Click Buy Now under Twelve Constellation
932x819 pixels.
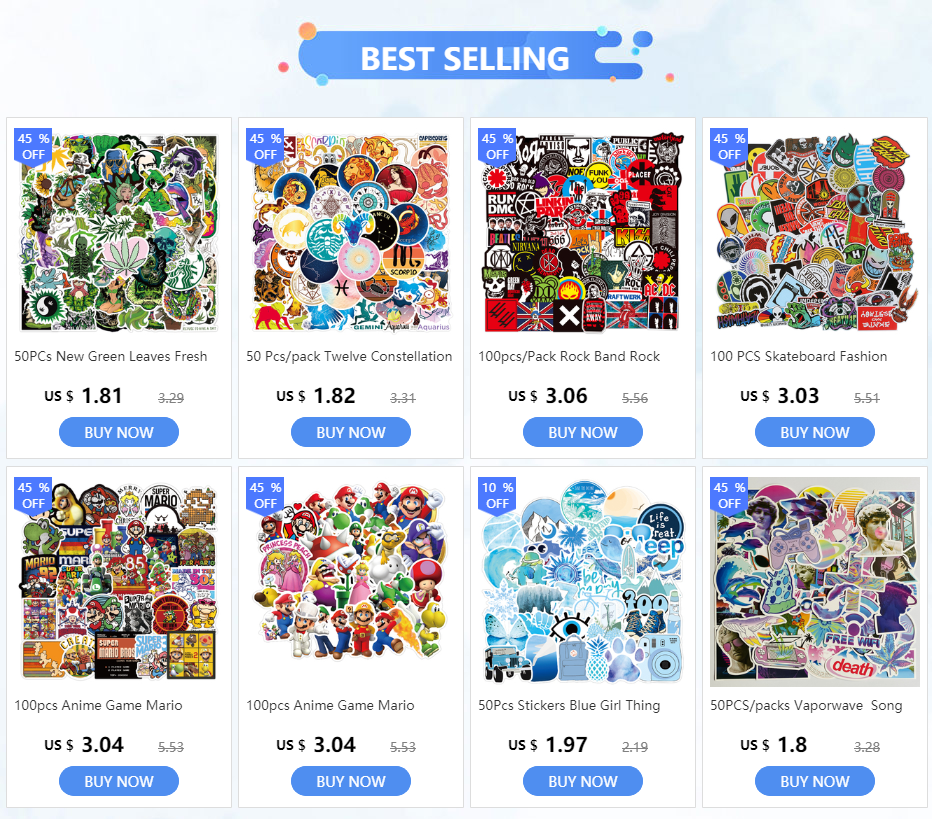click(x=351, y=432)
